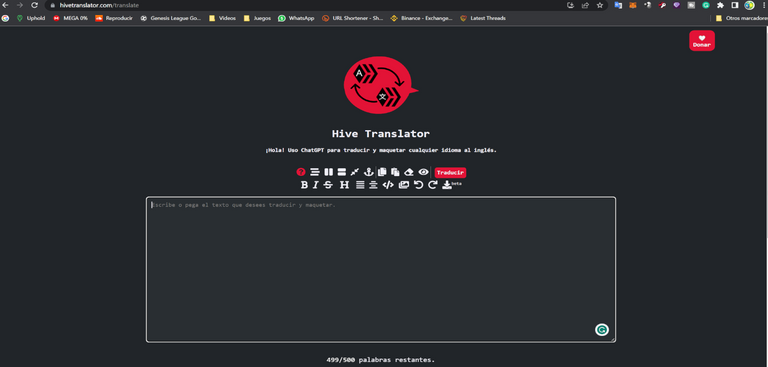Screen dimensions: 768x367
Task: Select the two-row layout icon
Action: coord(342,172)
